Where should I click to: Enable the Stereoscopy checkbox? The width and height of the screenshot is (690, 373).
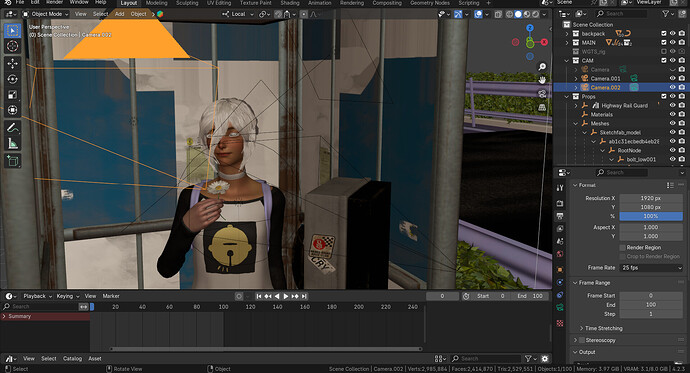point(582,340)
